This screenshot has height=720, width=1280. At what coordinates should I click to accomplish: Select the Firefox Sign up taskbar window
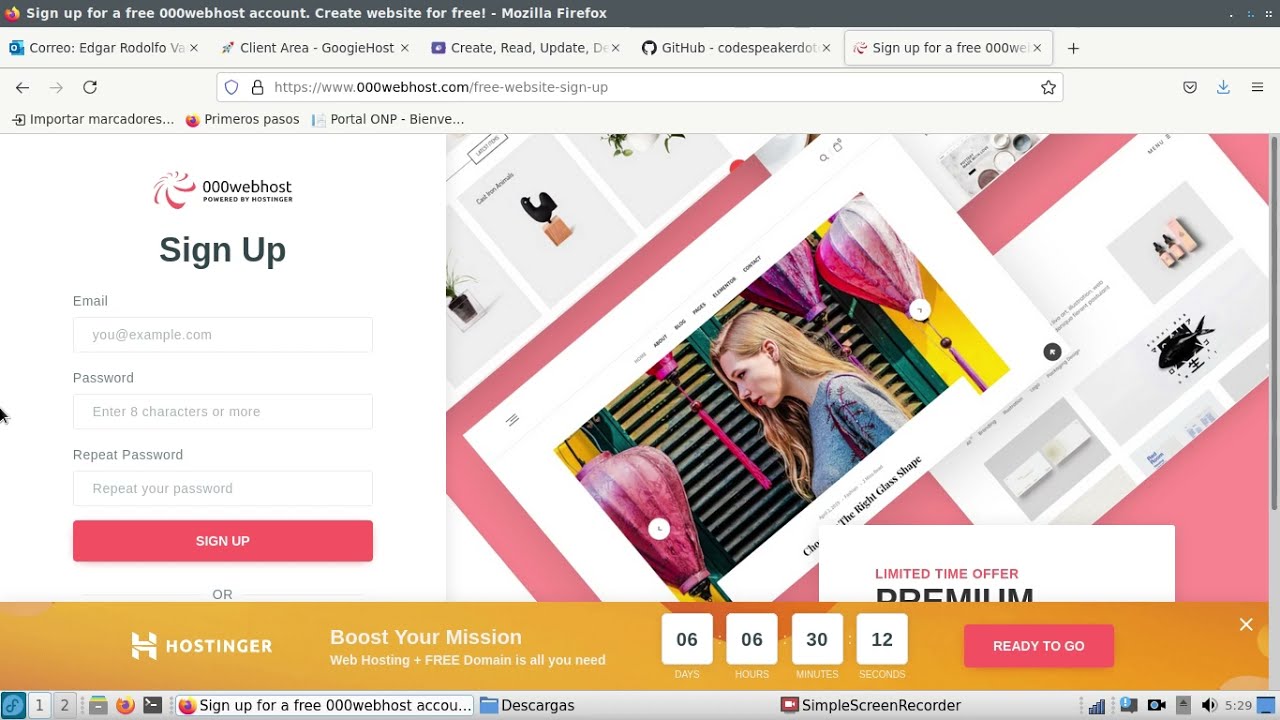(x=325, y=705)
